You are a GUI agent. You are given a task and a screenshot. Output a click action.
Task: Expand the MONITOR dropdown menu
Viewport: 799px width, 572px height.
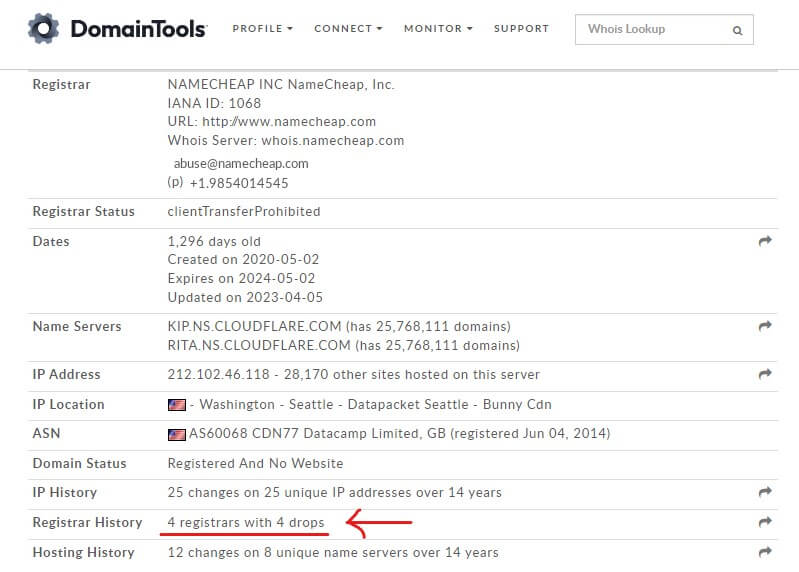[x=438, y=29]
